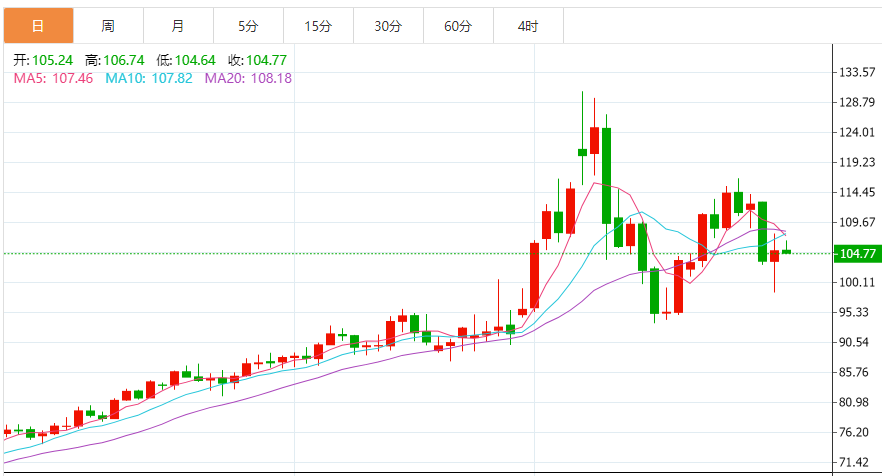The height and width of the screenshot is (476, 882).
Task: Click the MA10: 107.82 indicator label
Action: pyautogui.click(x=149, y=78)
